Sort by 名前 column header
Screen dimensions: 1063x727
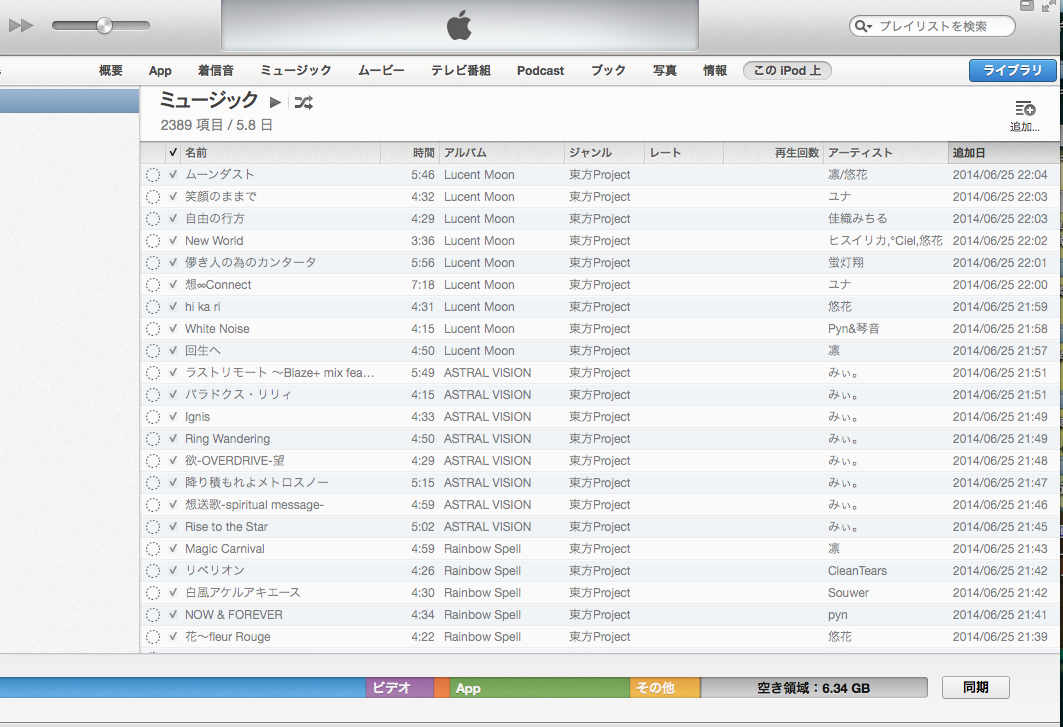click(x=281, y=153)
